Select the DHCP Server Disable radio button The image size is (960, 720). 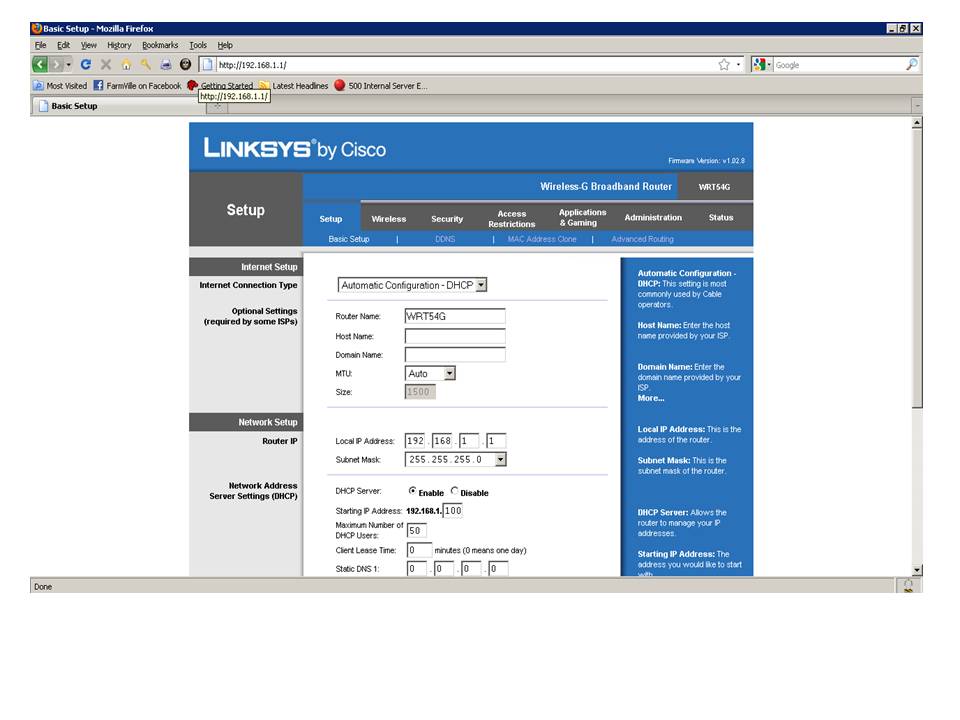coord(454,491)
